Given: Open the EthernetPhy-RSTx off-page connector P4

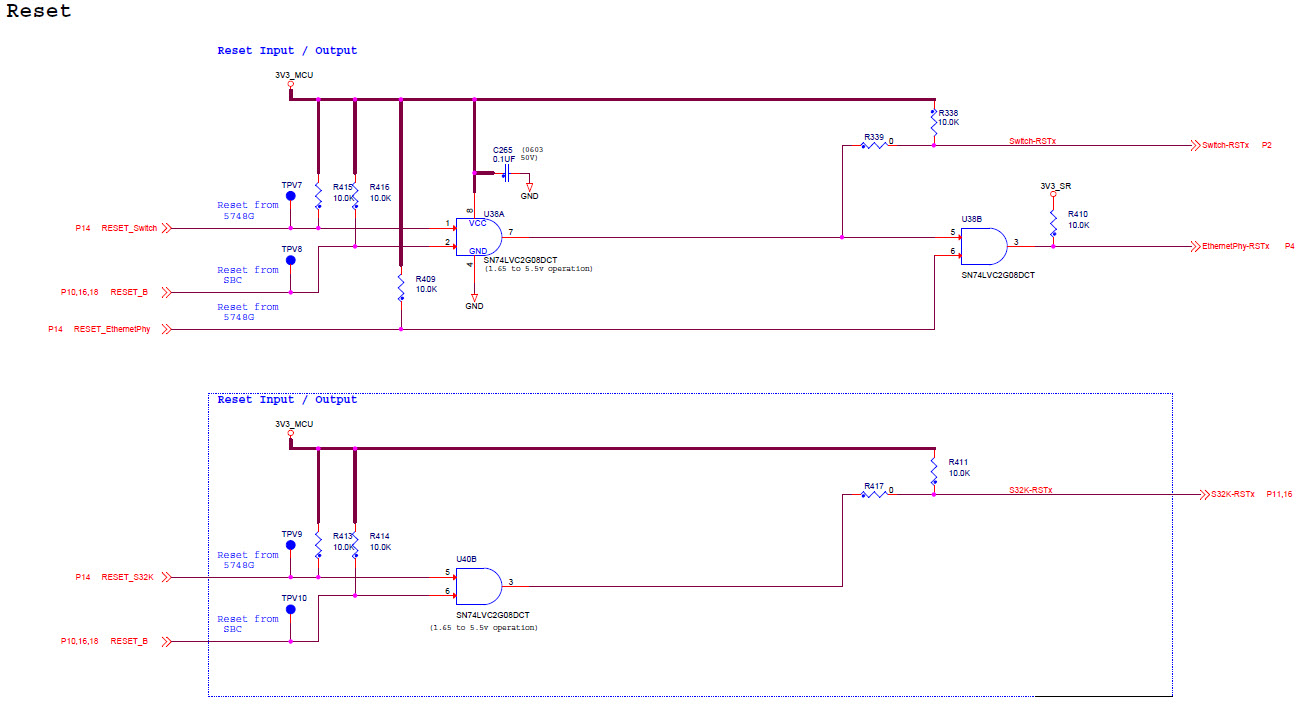Looking at the screenshot, I should tap(1231, 245).
